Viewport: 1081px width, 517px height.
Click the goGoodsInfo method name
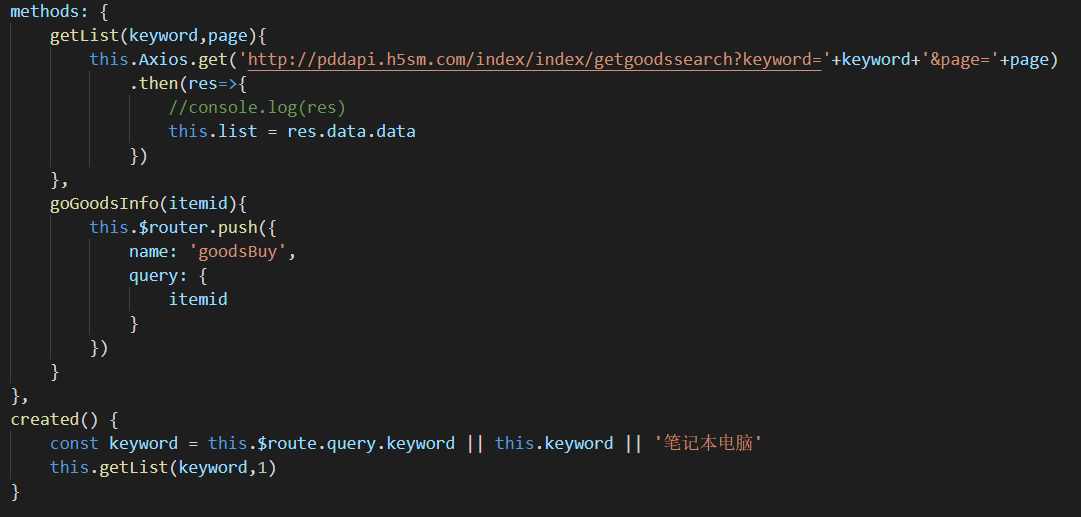(x=108, y=204)
